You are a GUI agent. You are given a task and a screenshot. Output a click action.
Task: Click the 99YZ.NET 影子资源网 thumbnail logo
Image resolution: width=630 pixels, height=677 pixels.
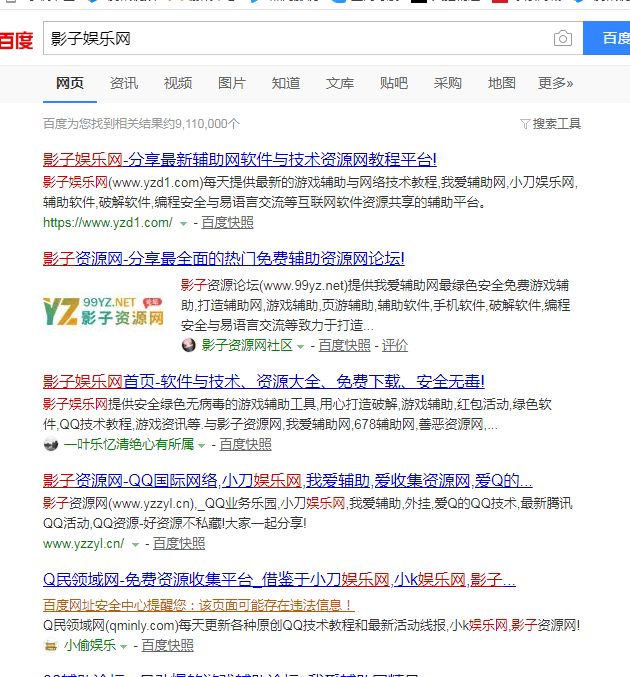(x=104, y=311)
